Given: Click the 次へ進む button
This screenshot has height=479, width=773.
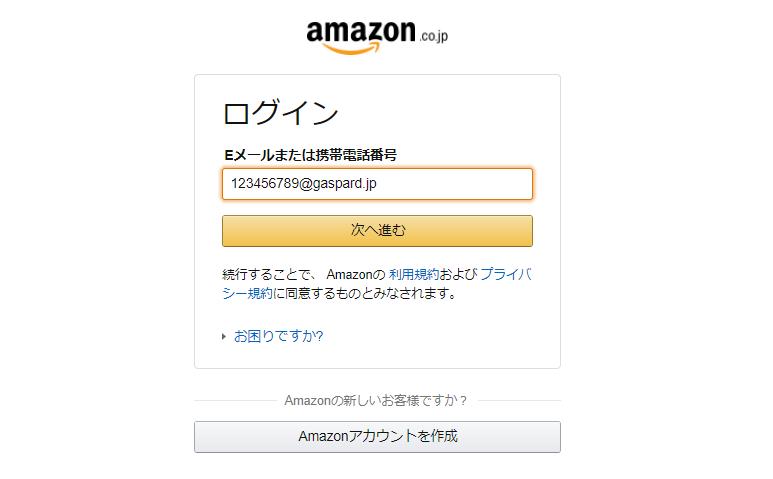Looking at the screenshot, I should (377, 231).
